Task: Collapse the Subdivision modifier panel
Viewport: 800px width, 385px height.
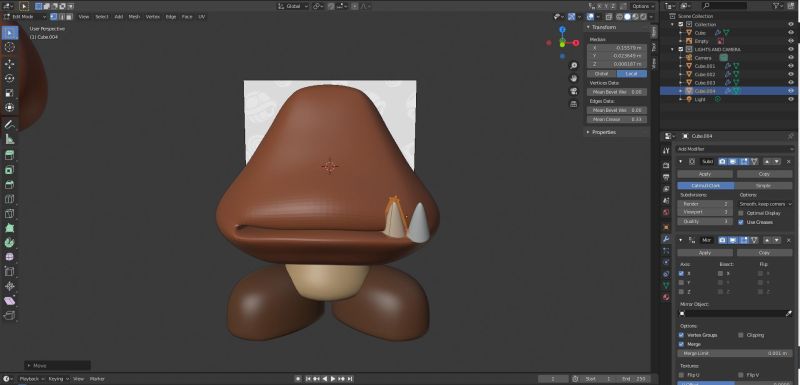Action: click(681, 162)
